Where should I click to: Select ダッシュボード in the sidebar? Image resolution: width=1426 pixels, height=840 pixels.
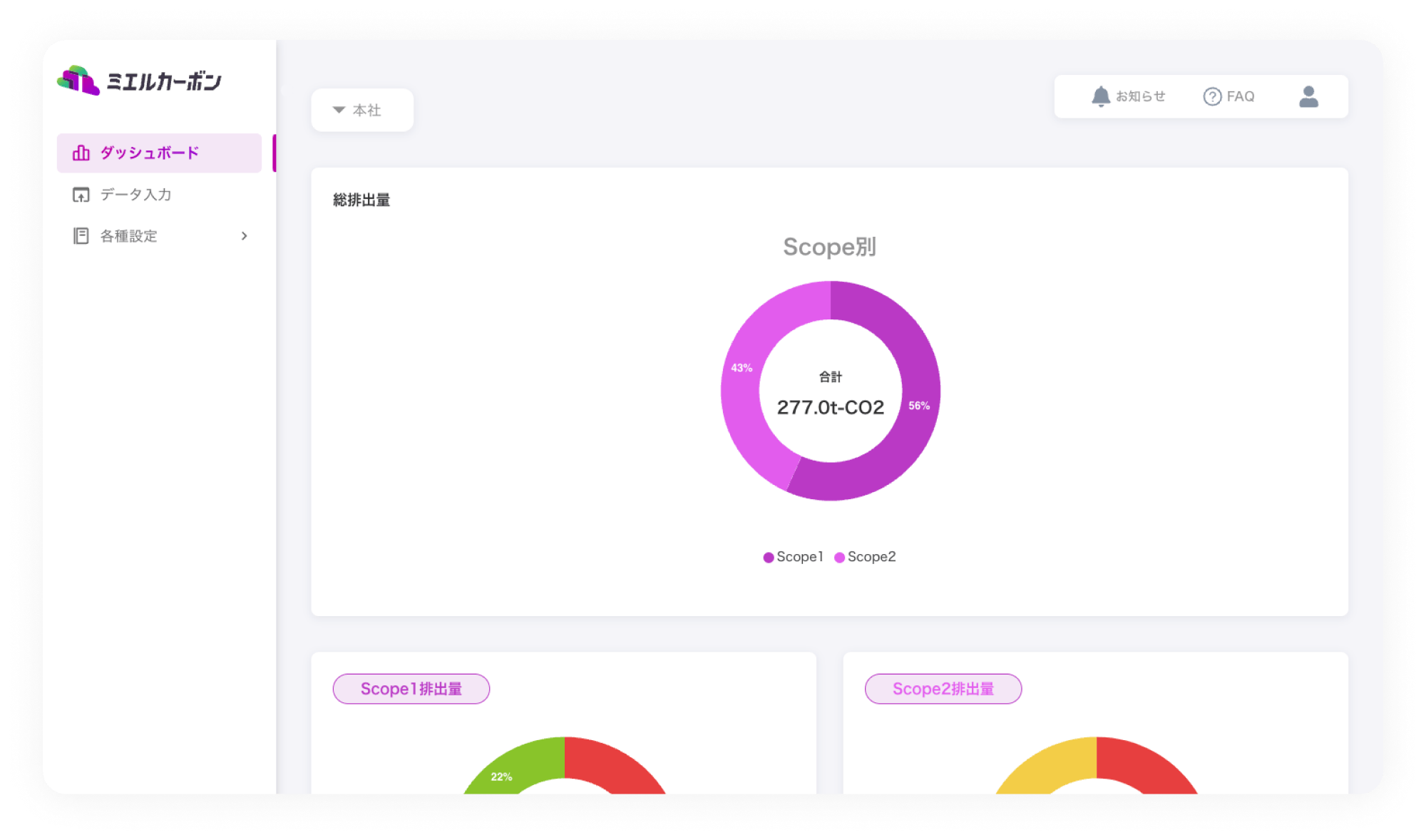coord(149,153)
